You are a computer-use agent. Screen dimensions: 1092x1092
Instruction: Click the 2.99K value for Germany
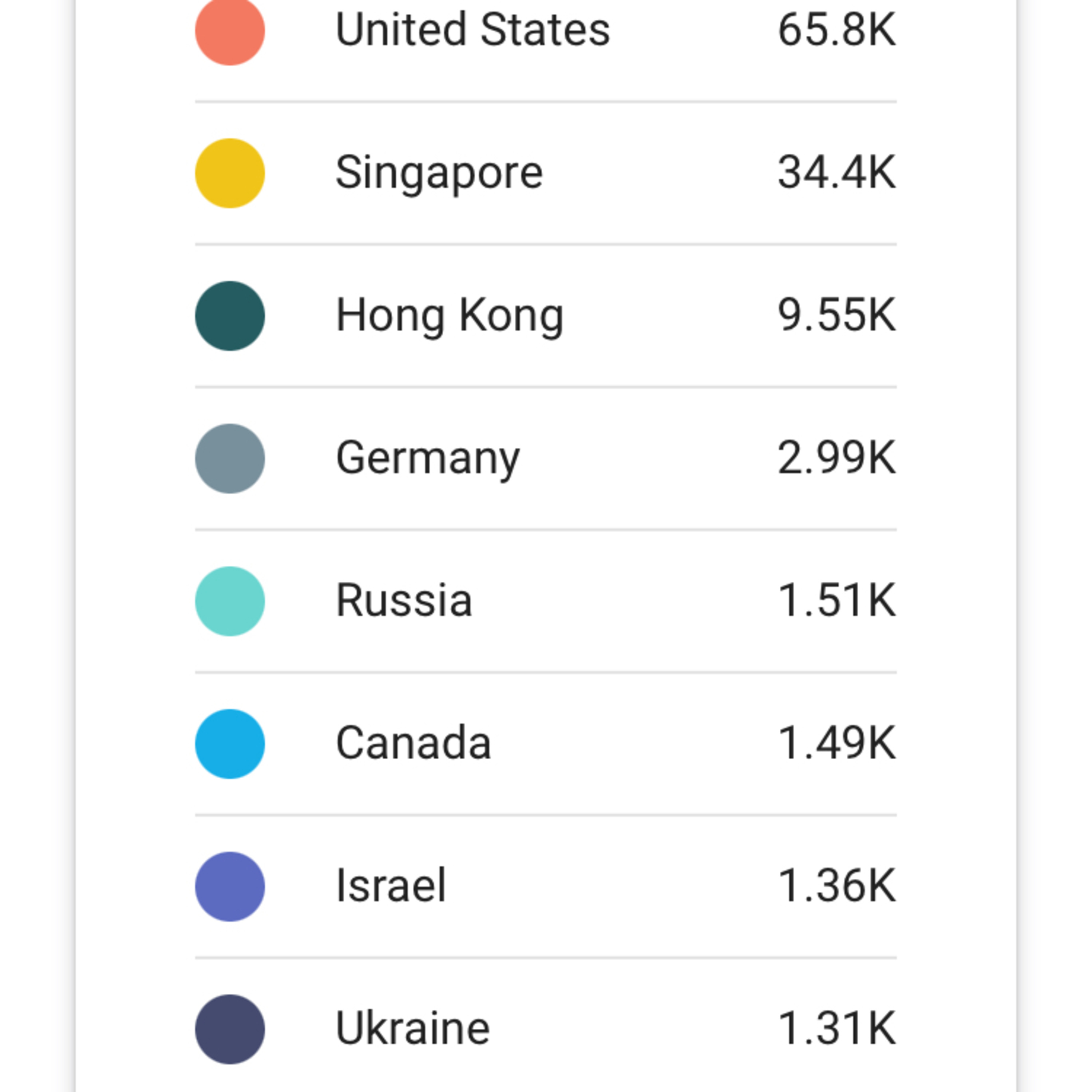click(836, 458)
